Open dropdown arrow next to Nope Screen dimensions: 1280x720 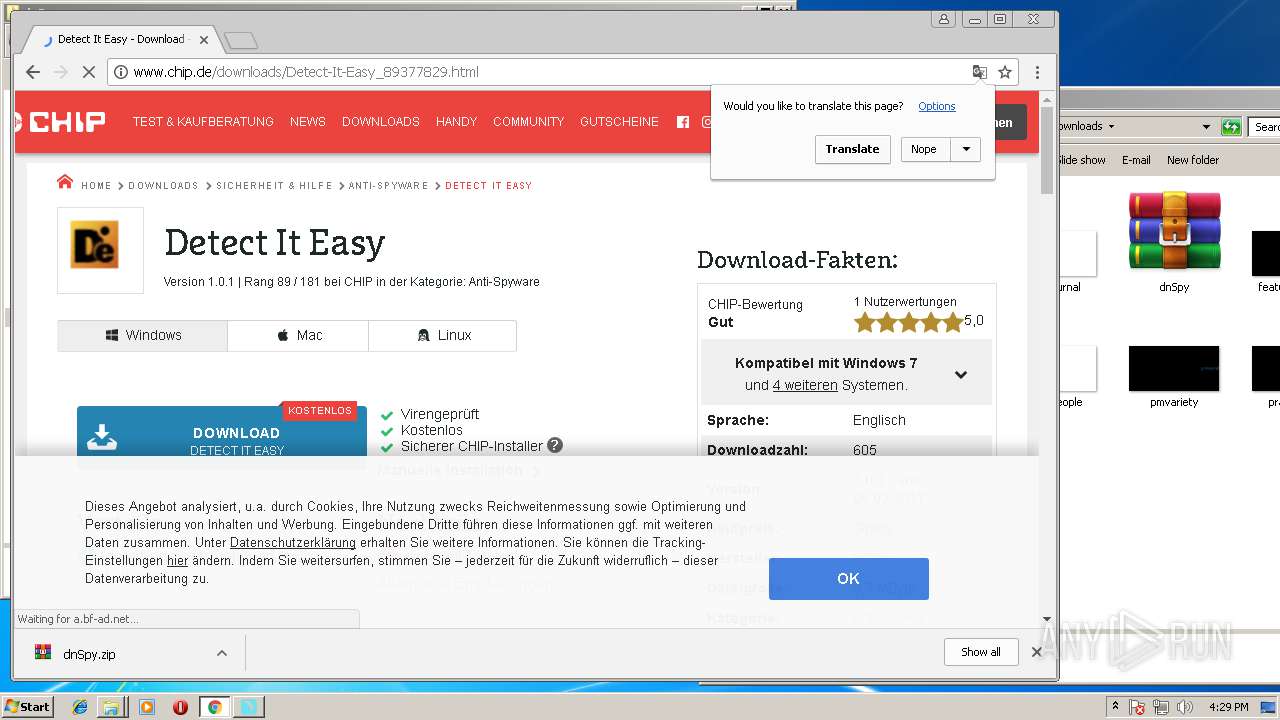(x=966, y=149)
